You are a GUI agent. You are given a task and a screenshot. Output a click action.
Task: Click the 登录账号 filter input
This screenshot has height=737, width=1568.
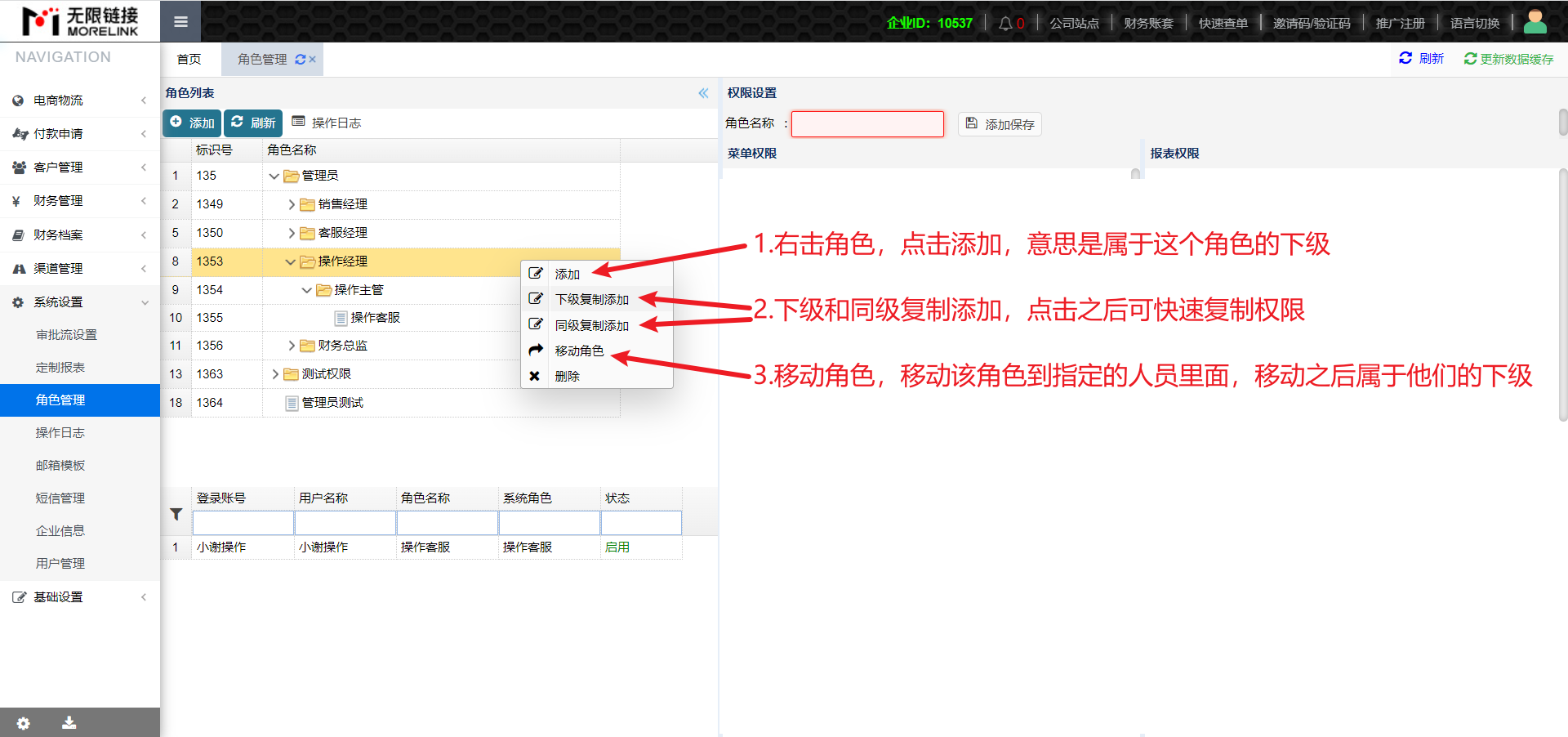coord(243,523)
